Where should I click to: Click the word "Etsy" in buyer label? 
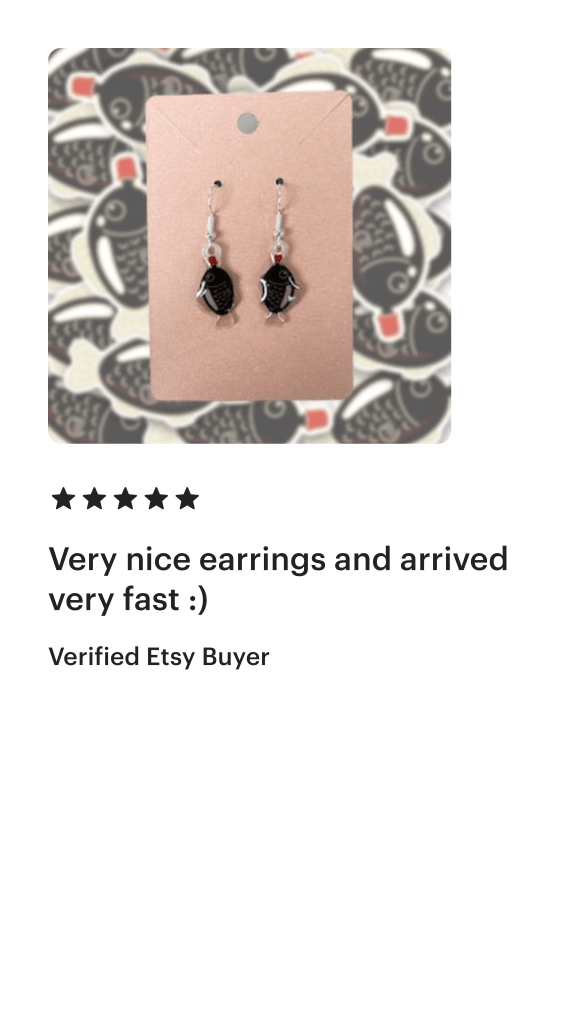(171, 657)
